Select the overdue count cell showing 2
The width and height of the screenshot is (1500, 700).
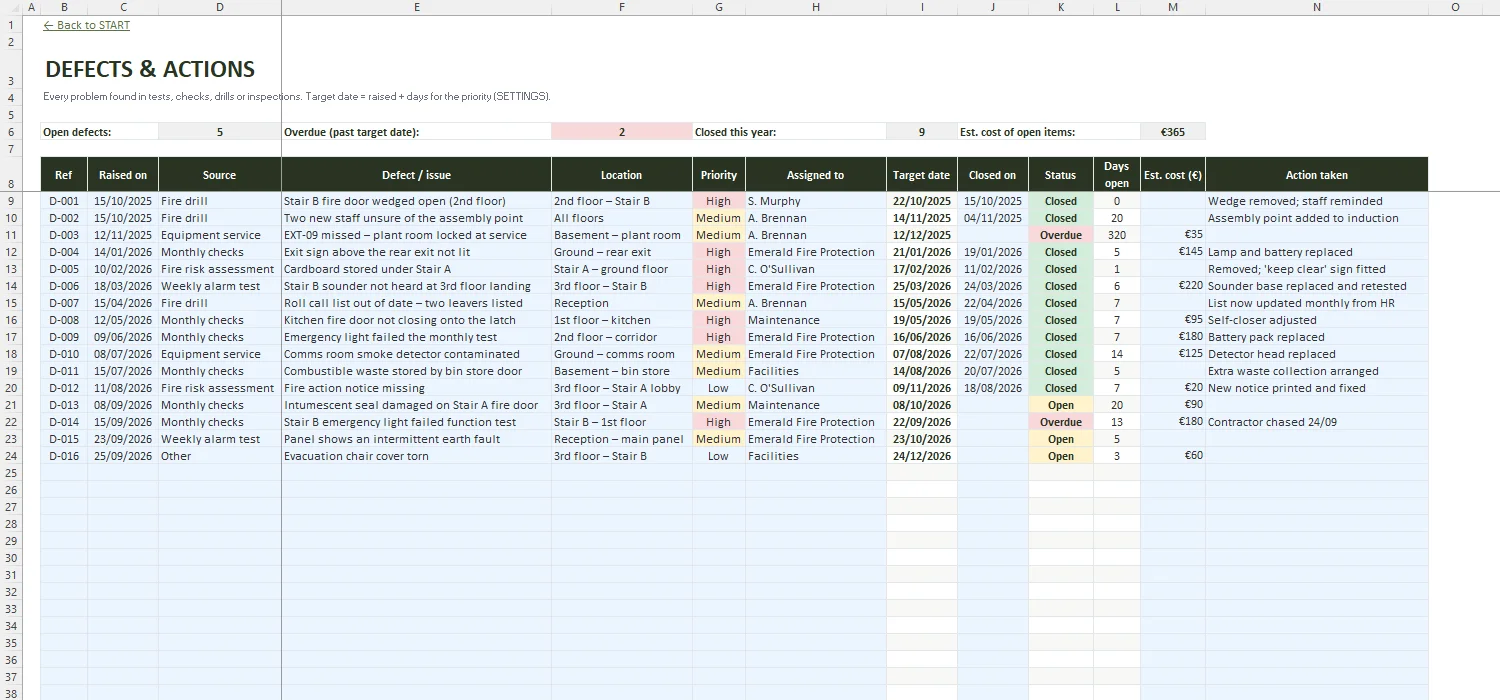point(622,131)
